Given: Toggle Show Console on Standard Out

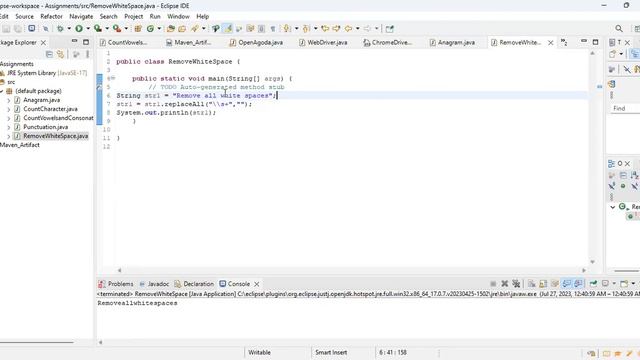Looking at the screenshot, I should pyautogui.click(x=567, y=284).
